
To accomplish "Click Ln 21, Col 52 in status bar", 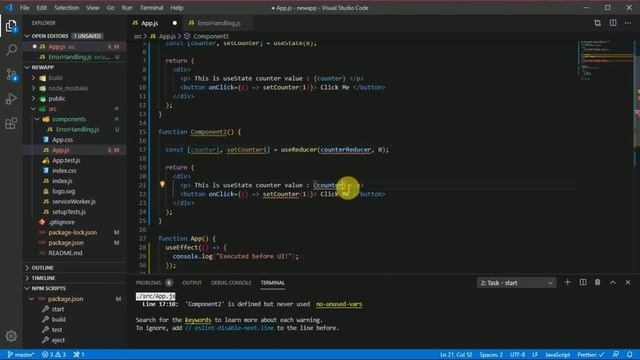I will (456, 355).
